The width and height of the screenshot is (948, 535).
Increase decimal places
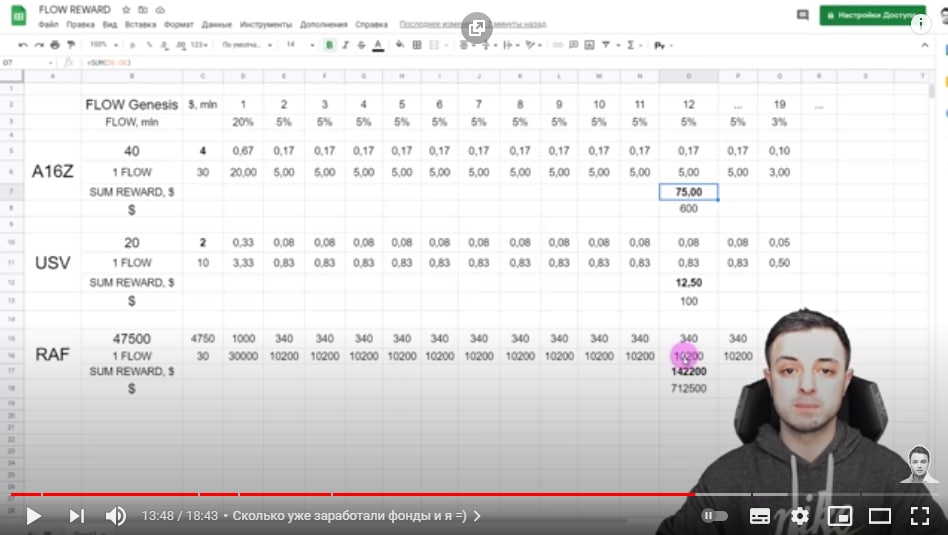pyautogui.click(x=181, y=45)
